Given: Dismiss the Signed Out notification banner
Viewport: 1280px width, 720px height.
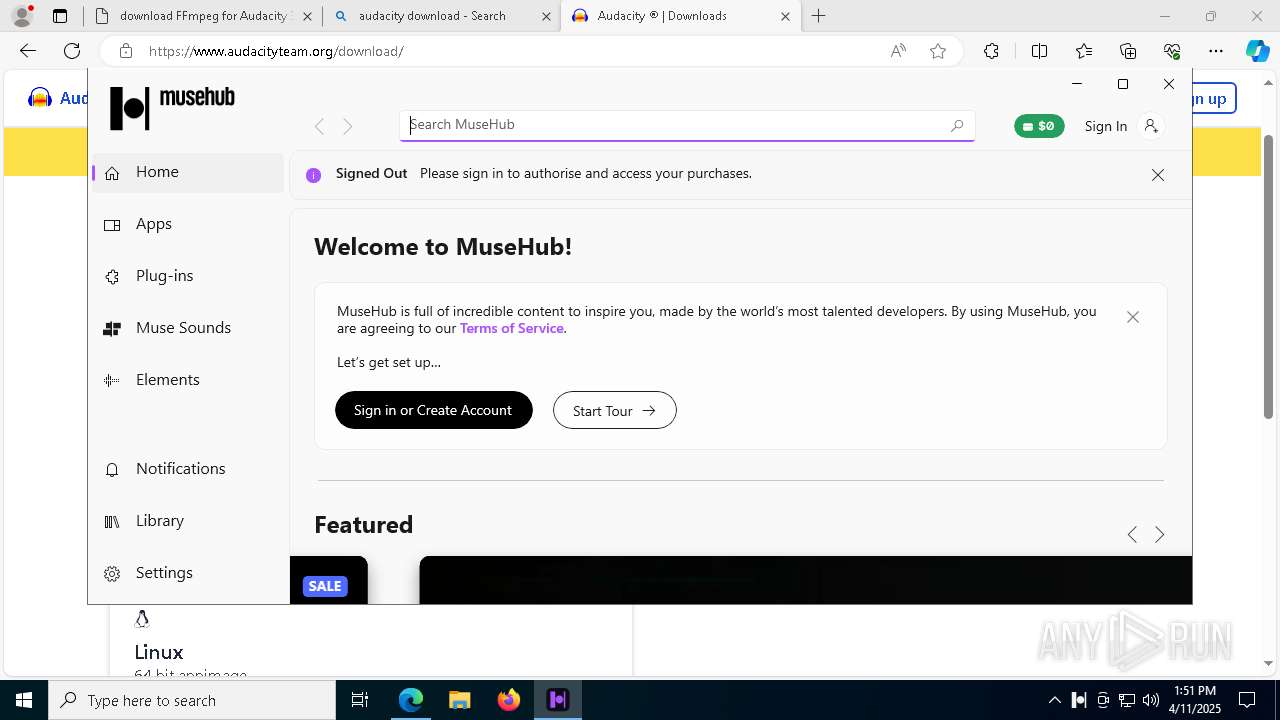Looking at the screenshot, I should coord(1158,175).
